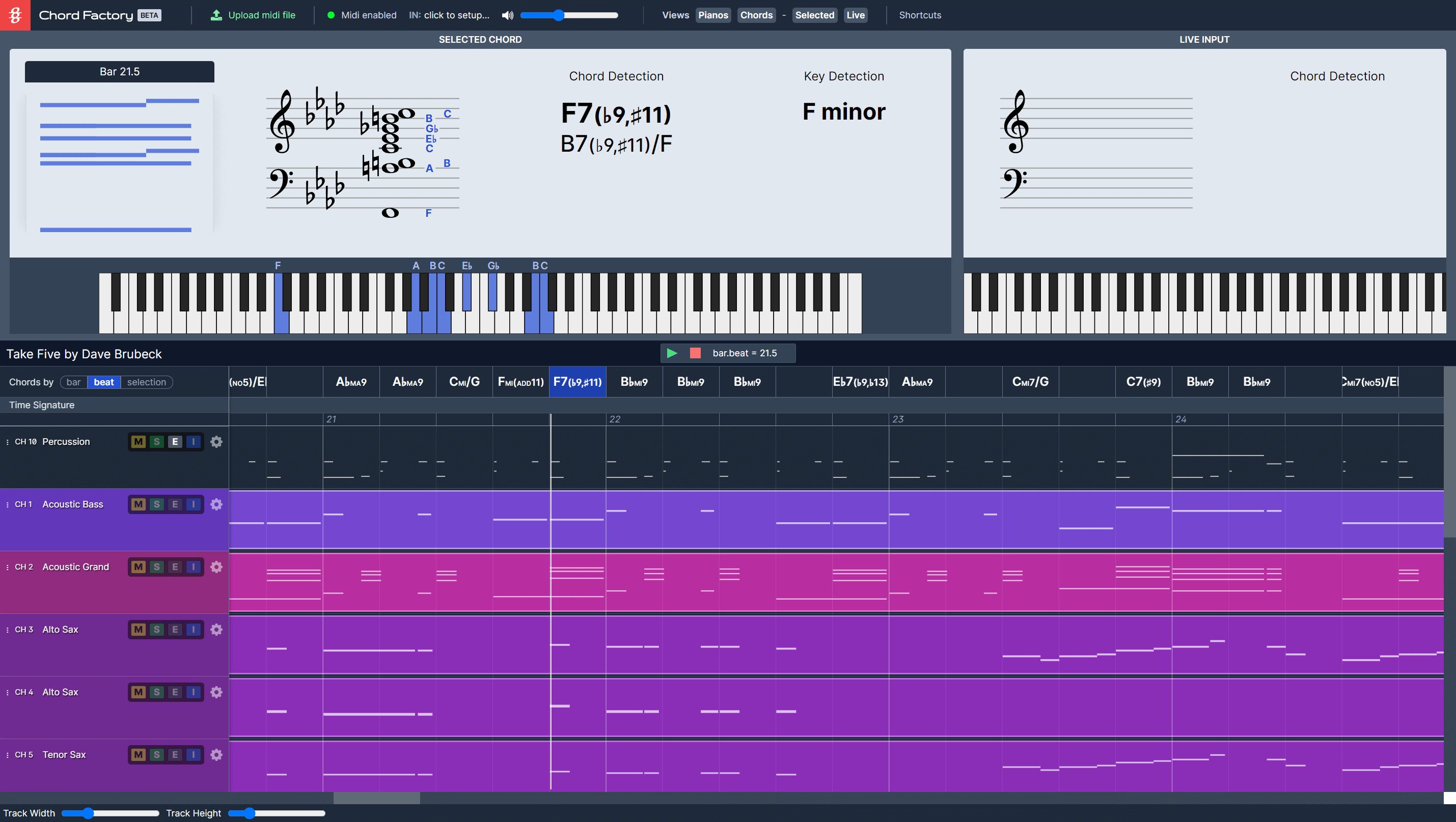Screen dimensions: 1456x822
Task: Open Tenor Sax settings gear
Action: pyautogui.click(x=216, y=755)
